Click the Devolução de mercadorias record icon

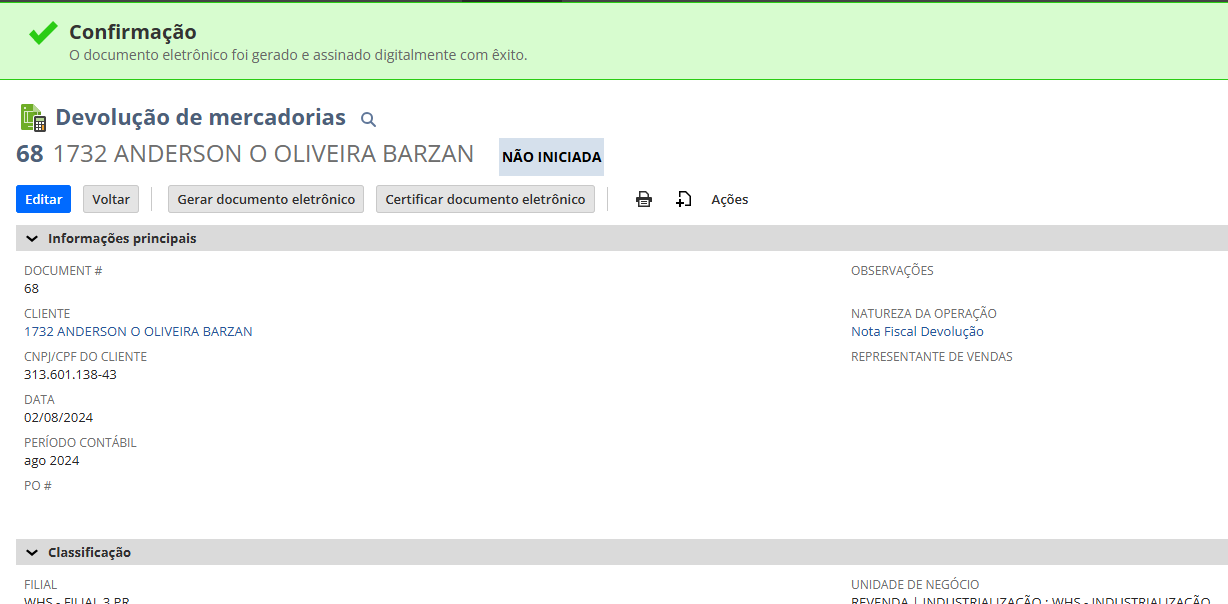[33, 118]
